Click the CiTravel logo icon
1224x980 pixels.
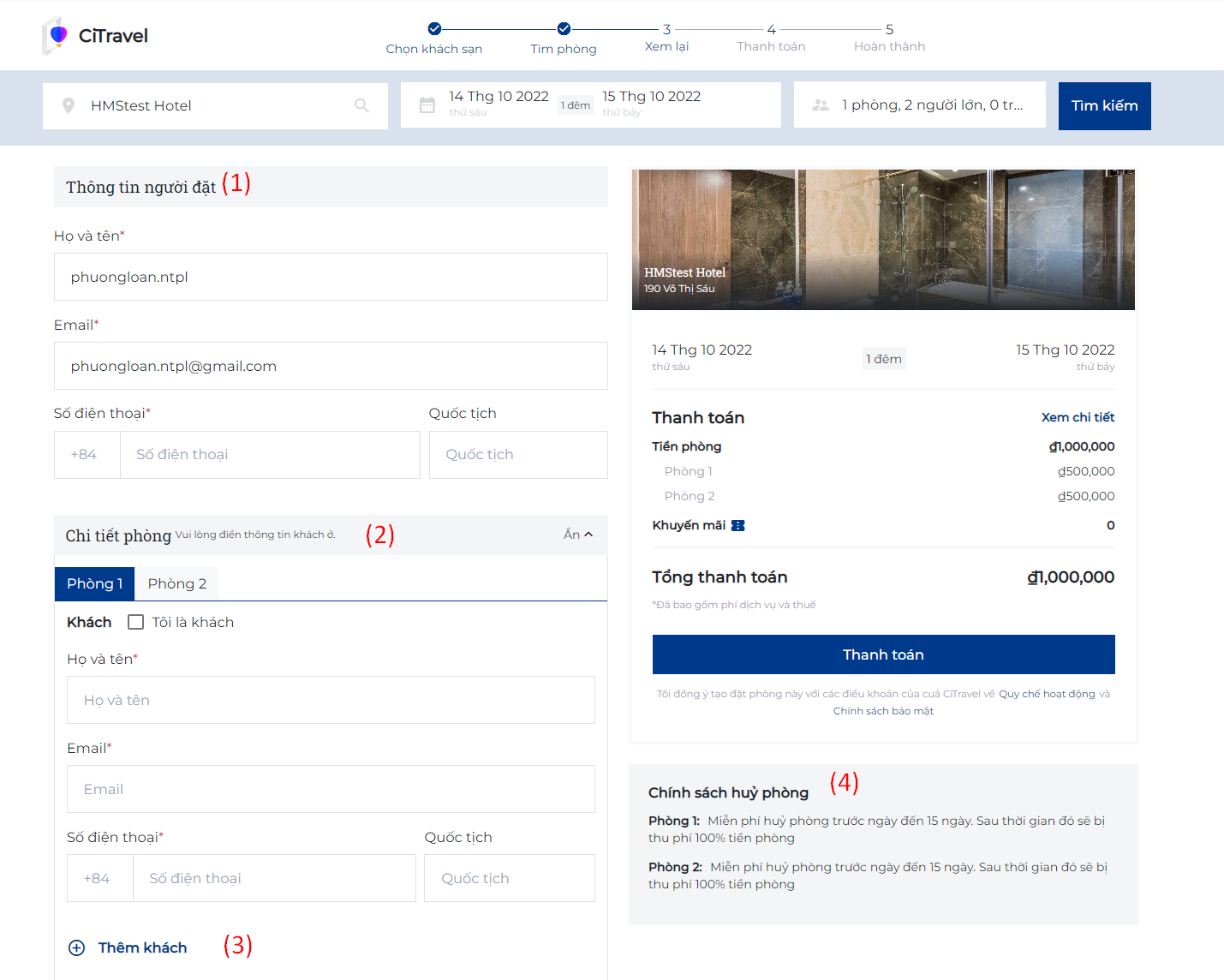click(56, 35)
